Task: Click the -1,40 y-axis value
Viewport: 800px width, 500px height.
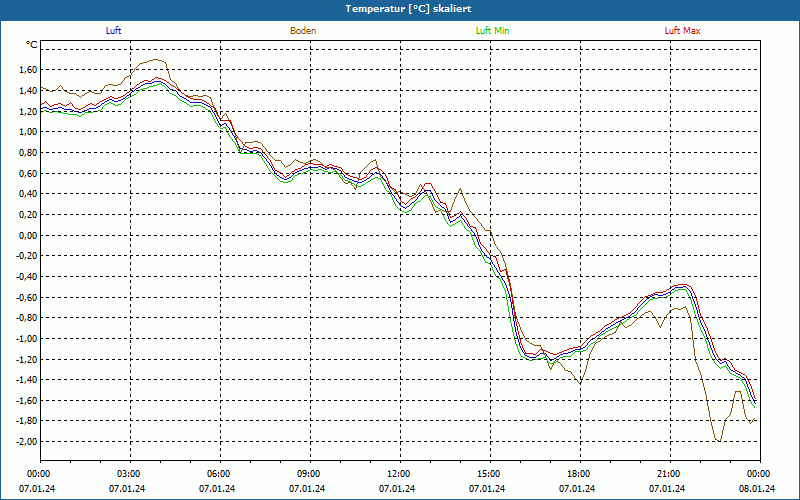Action: click(x=28, y=380)
